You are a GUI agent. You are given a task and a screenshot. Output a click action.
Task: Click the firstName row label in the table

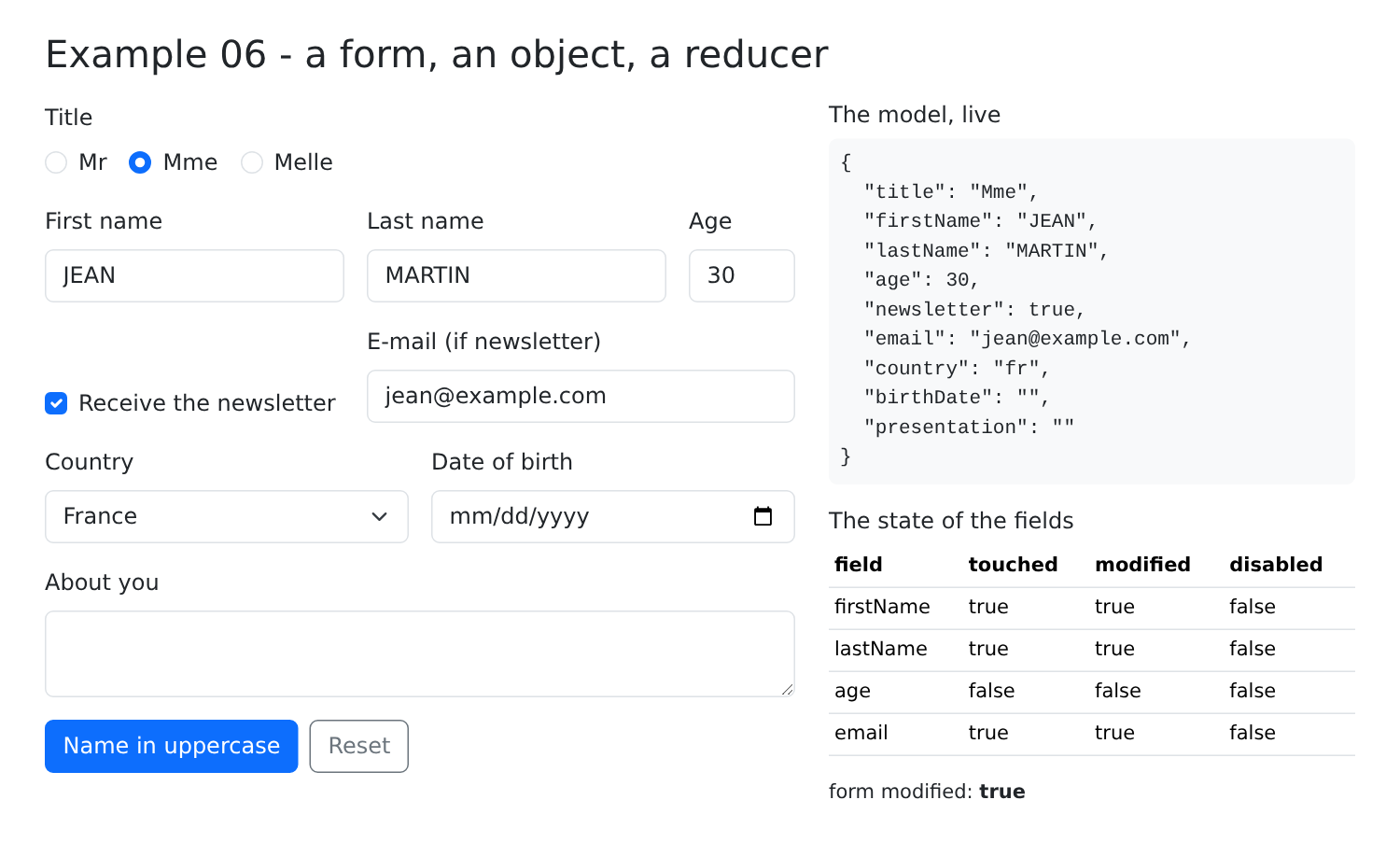pos(882,607)
